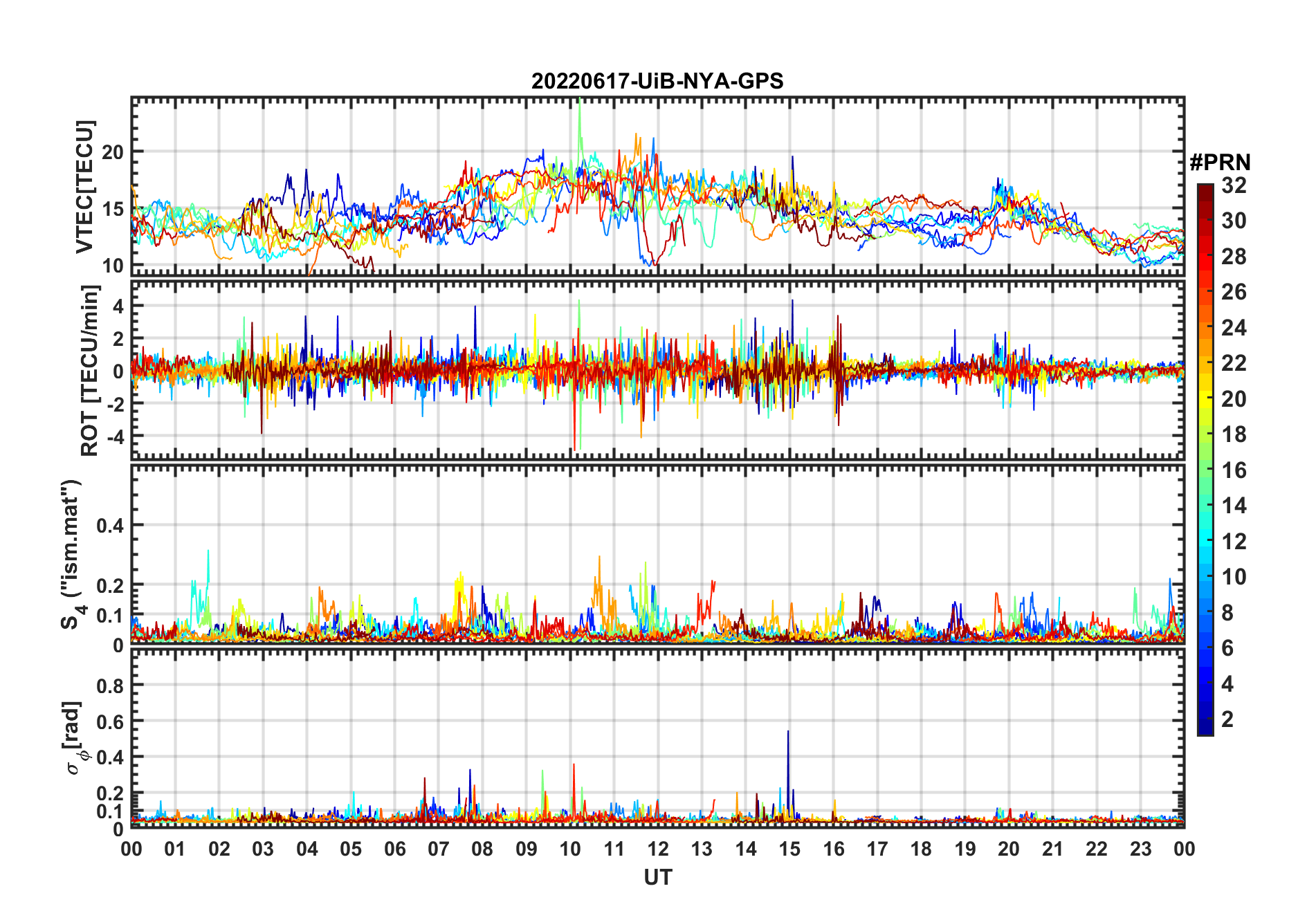Click the ROT [TECU/min] axis label
The height and width of the screenshot is (920, 1316).
[90, 370]
